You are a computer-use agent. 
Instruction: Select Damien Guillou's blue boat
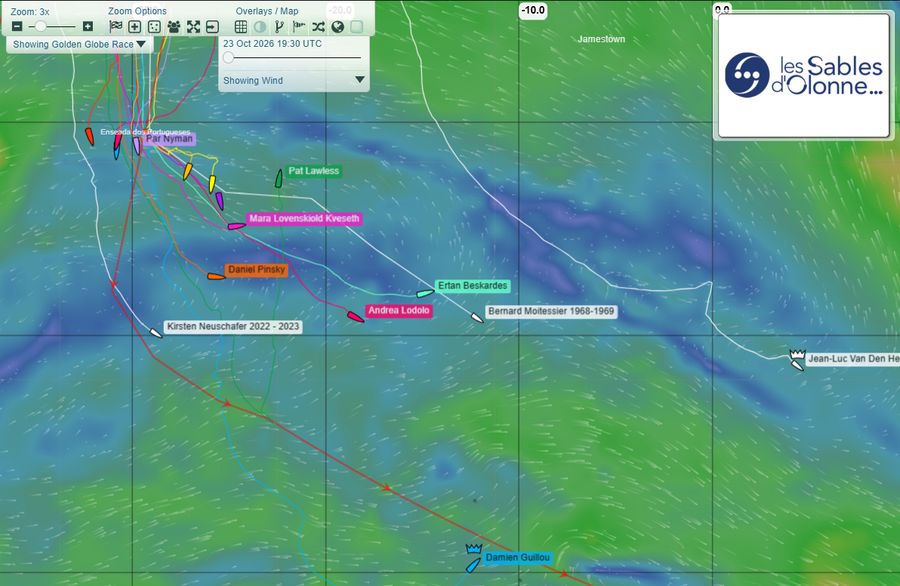473,566
